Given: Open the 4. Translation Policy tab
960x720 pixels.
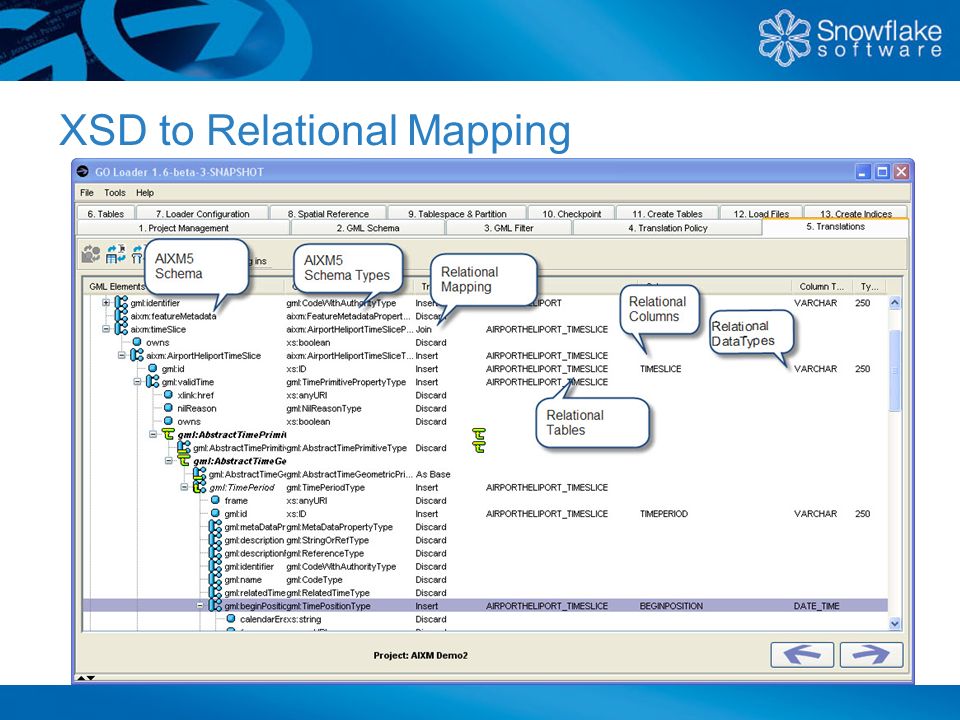Looking at the screenshot, I should (x=667, y=228).
